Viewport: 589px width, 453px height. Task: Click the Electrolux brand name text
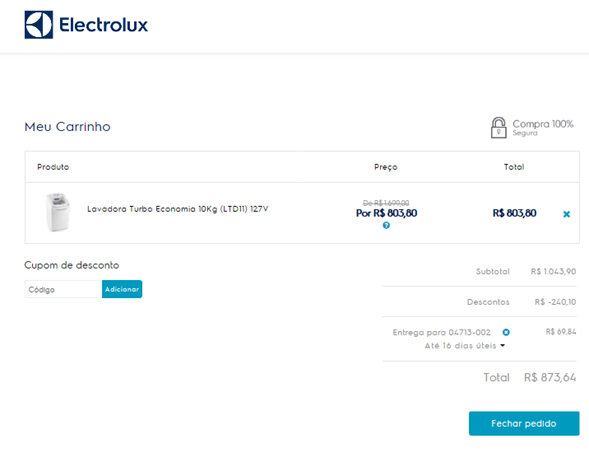[103, 25]
